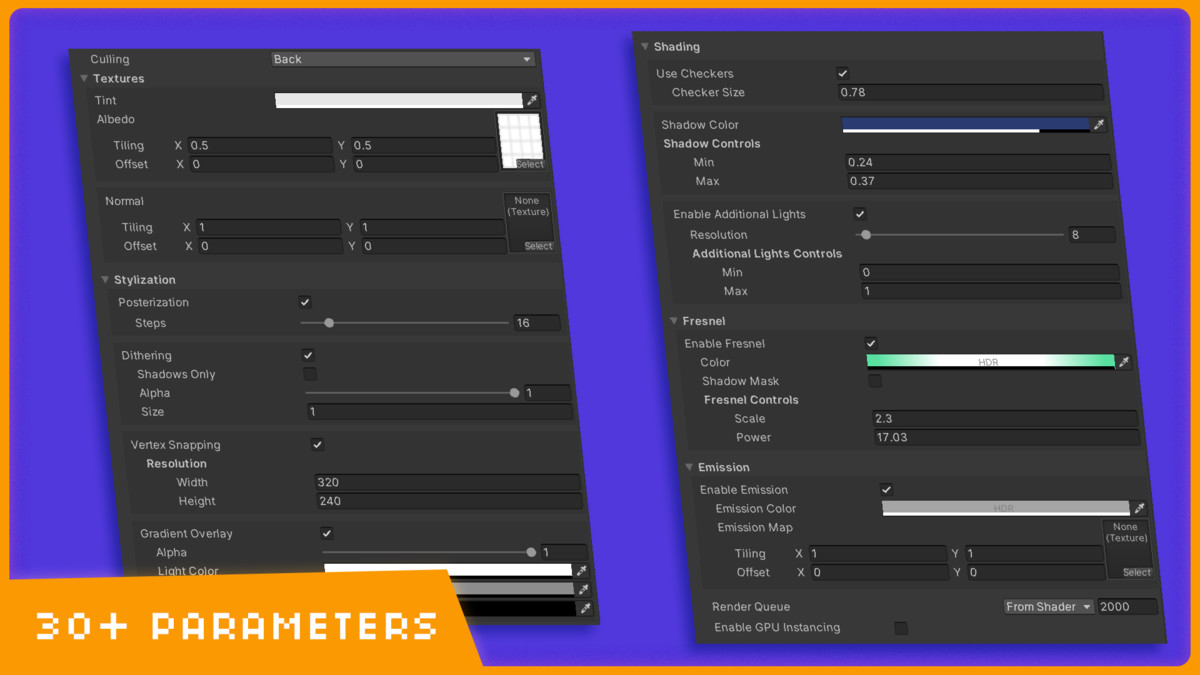Click the Dithering Alpha slider handle
The width and height of the screenshot is (1200, 675).
coord(515,393)
